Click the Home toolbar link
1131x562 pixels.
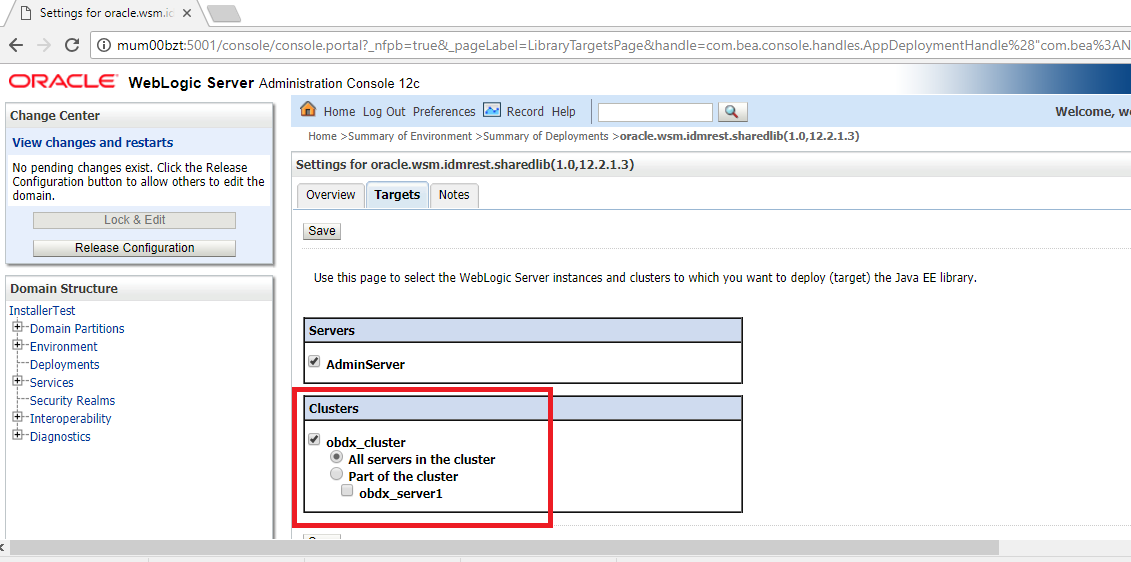click(339, 112)
